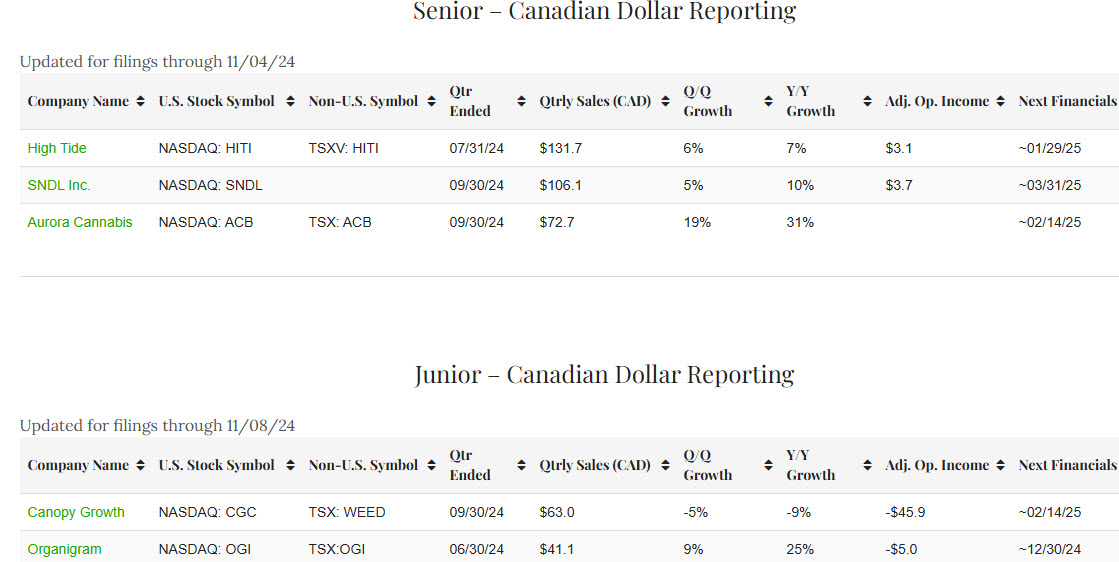Click Junior table Adj. Op. Income header

pyautogui.click(x=936, y=465)
